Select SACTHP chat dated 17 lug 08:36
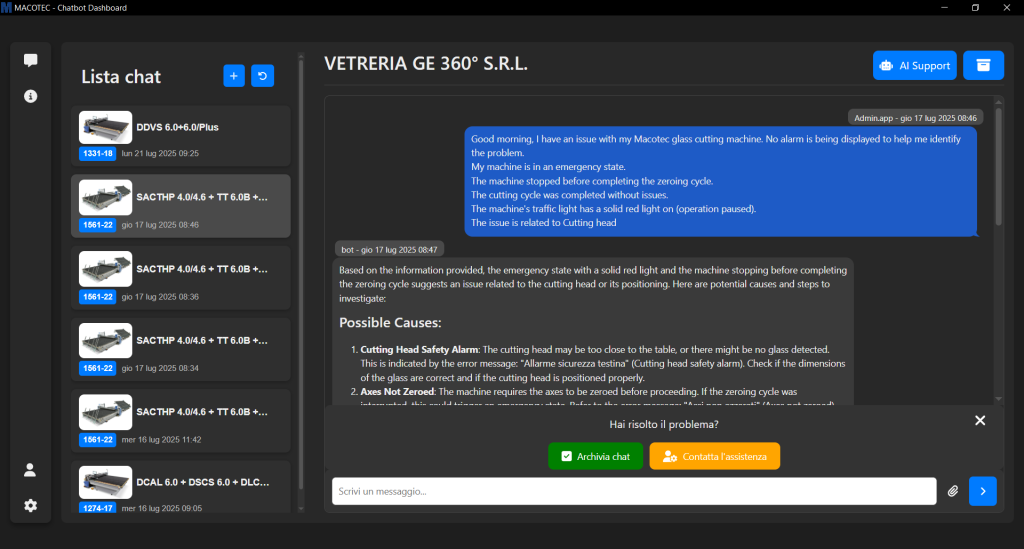 click(x=181, y=278)
